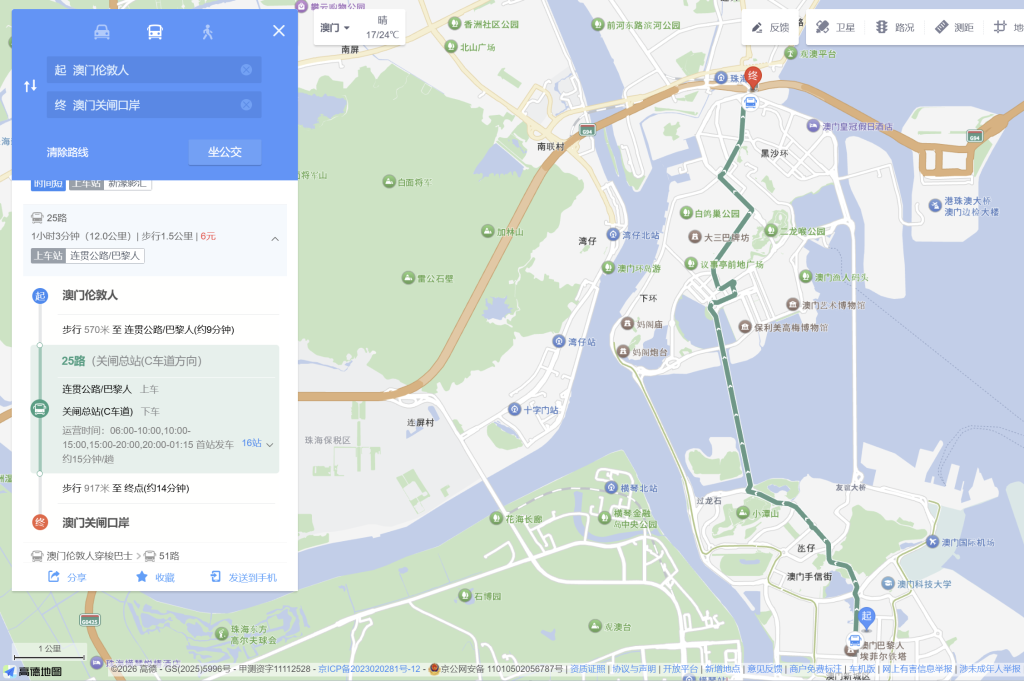Open the 澳门 city selector dropdown
This screenshot has width=1024, height=681.
point(335,27)
